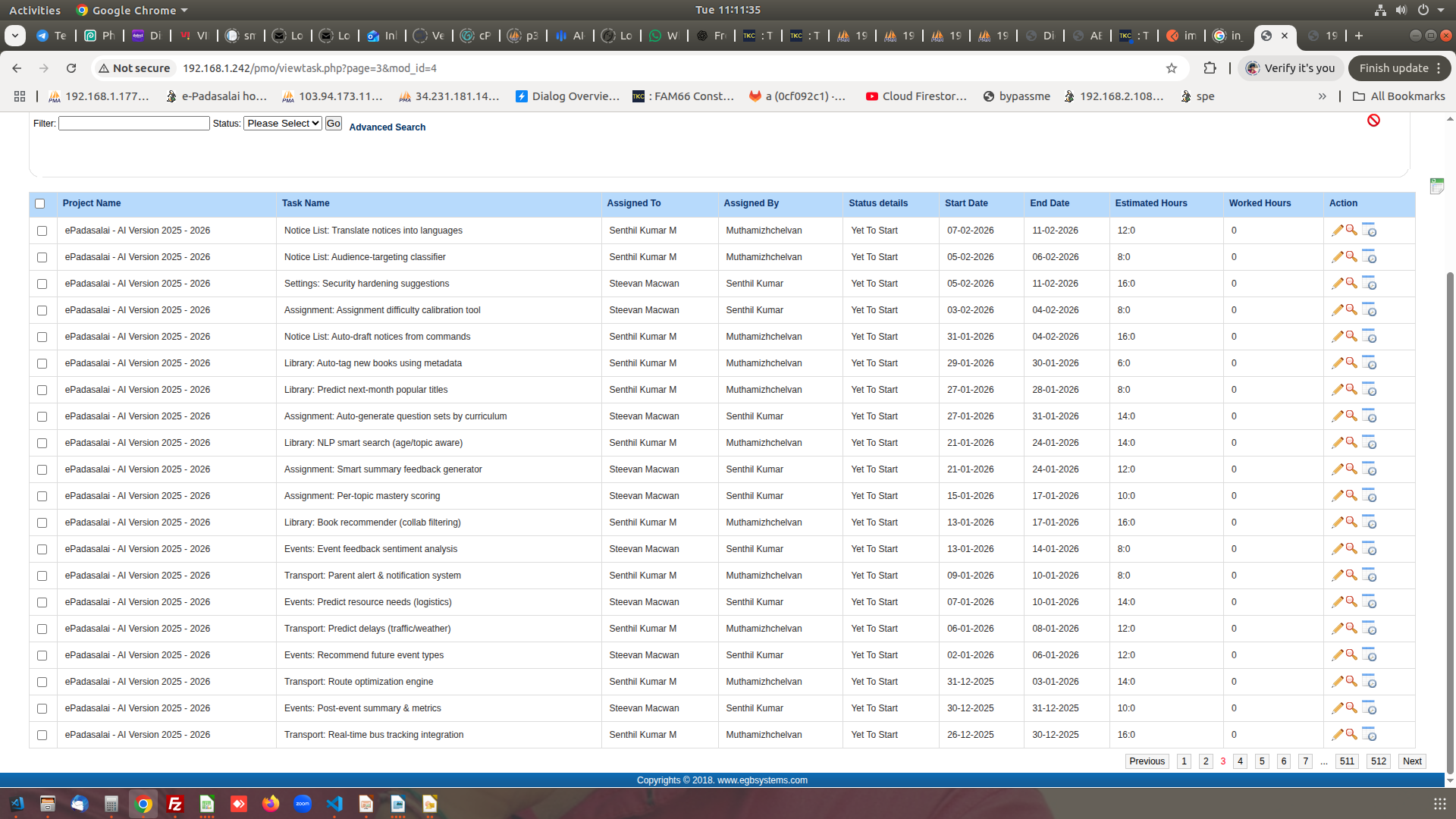Click the pencil edit icon for Translate notices task
1456x819 pixels.
1337,231
